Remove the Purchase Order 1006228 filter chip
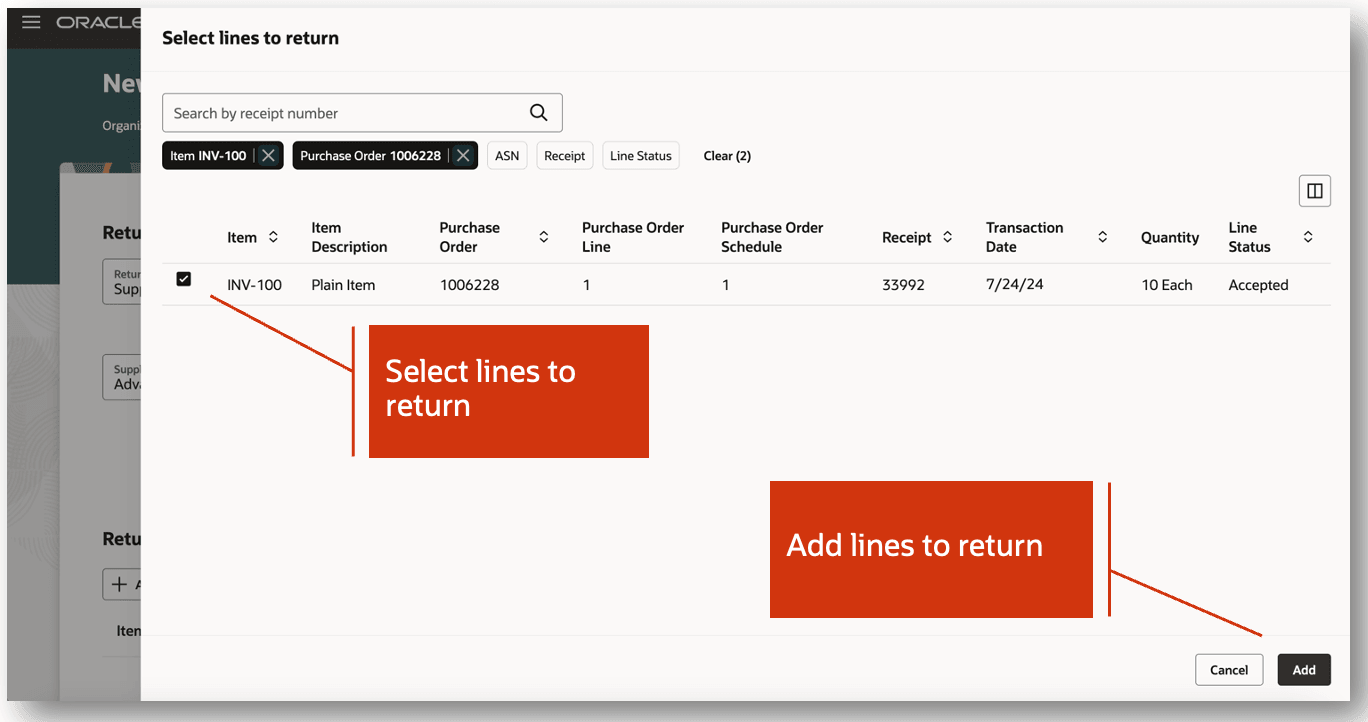Screen dimensions: 1368x722 [x=463, y=155]
